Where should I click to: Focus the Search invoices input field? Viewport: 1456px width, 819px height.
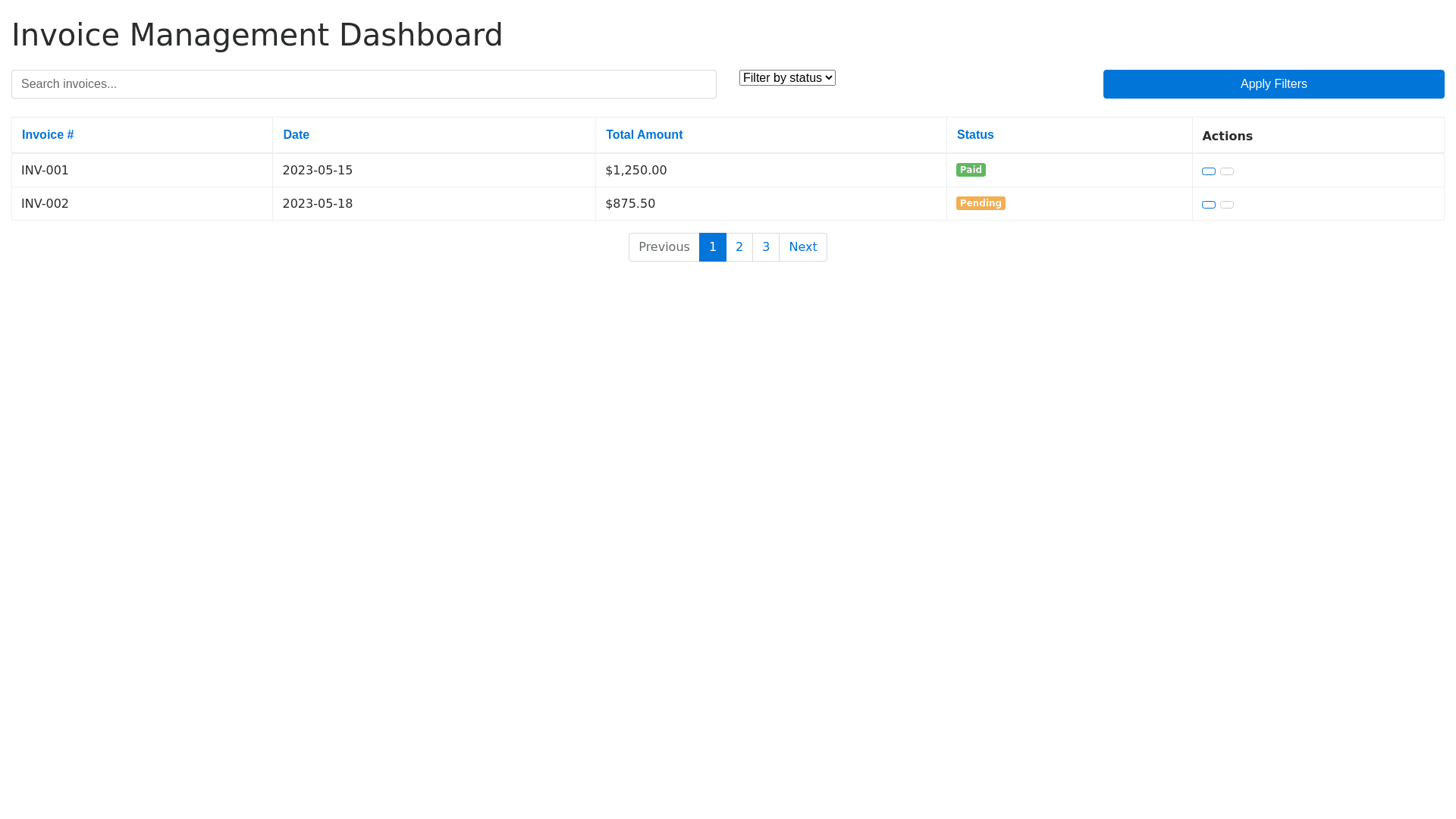click(363, 84)
